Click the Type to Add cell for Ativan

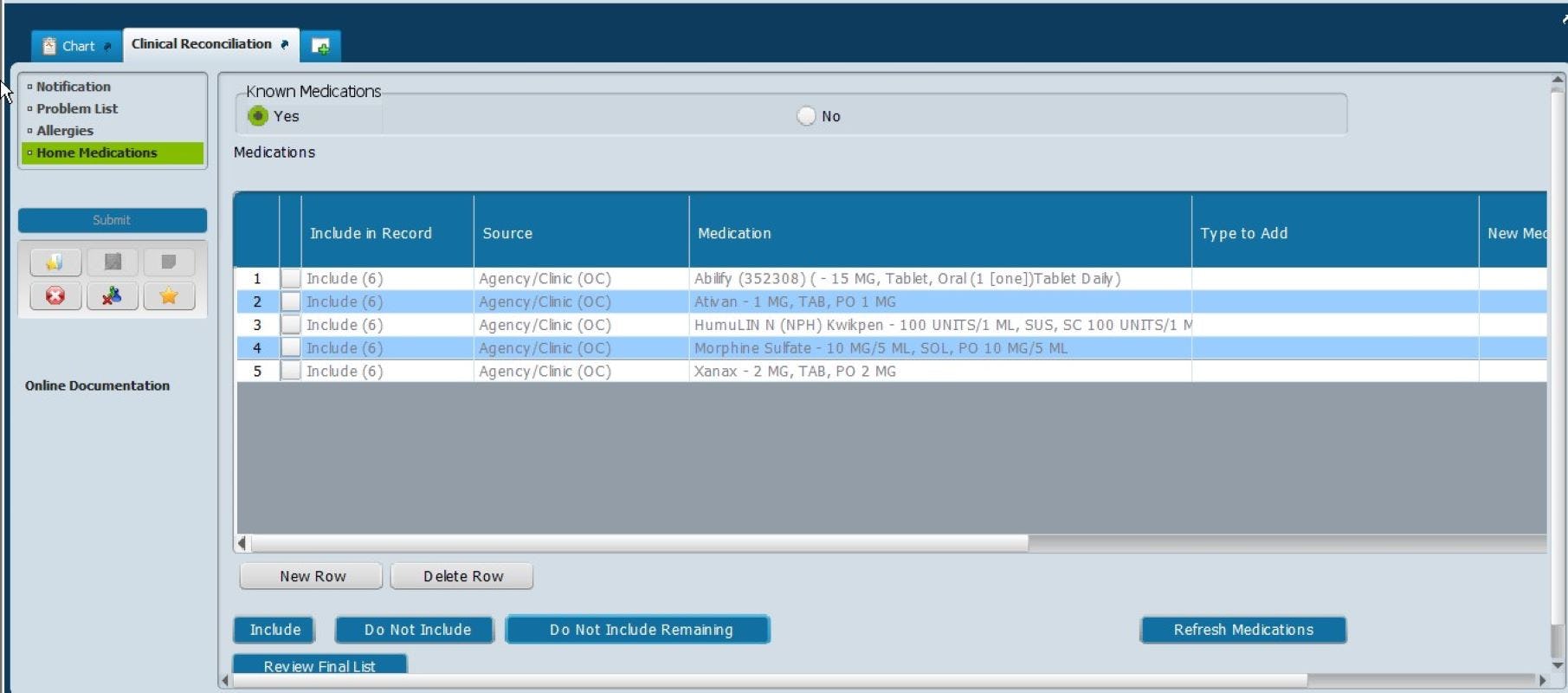(x=1335, y=301)
